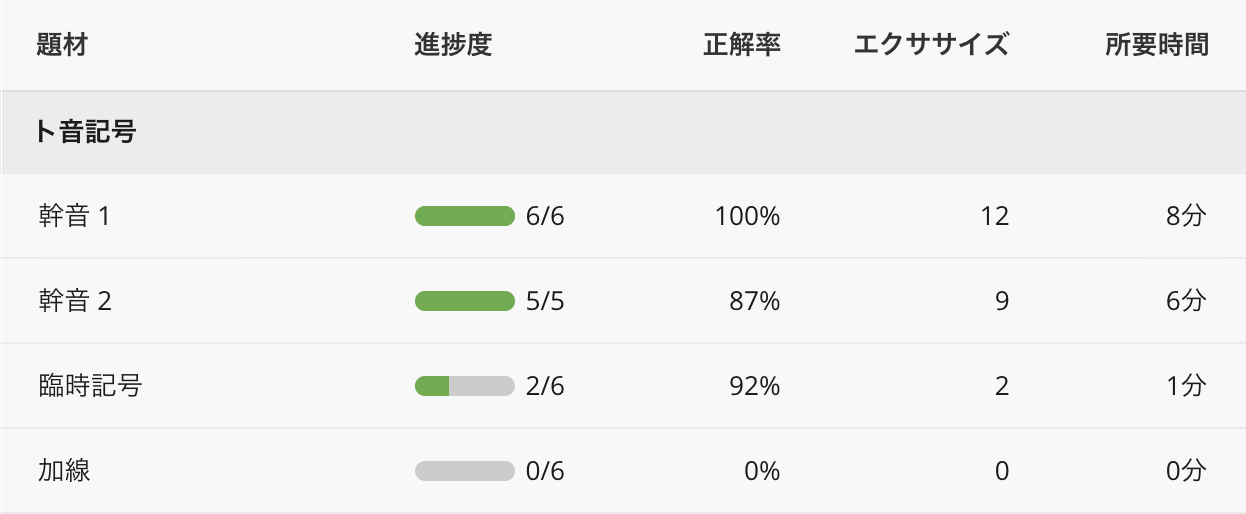
Task: Open the 幹音 1 topic
Action: [75, 216]
